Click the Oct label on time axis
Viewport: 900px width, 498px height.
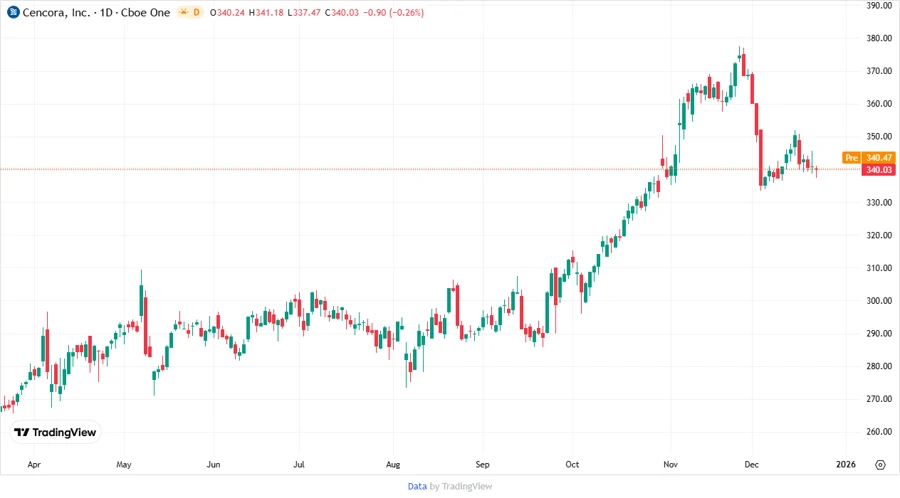tap(572, 464)
